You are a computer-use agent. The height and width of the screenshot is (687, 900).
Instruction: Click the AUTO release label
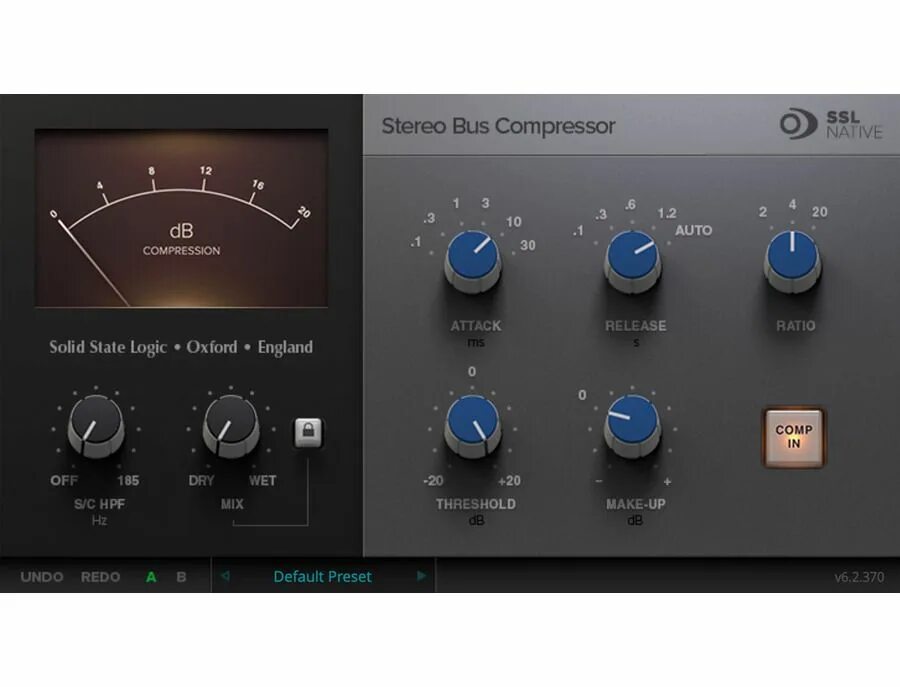(x=693, y=231)
